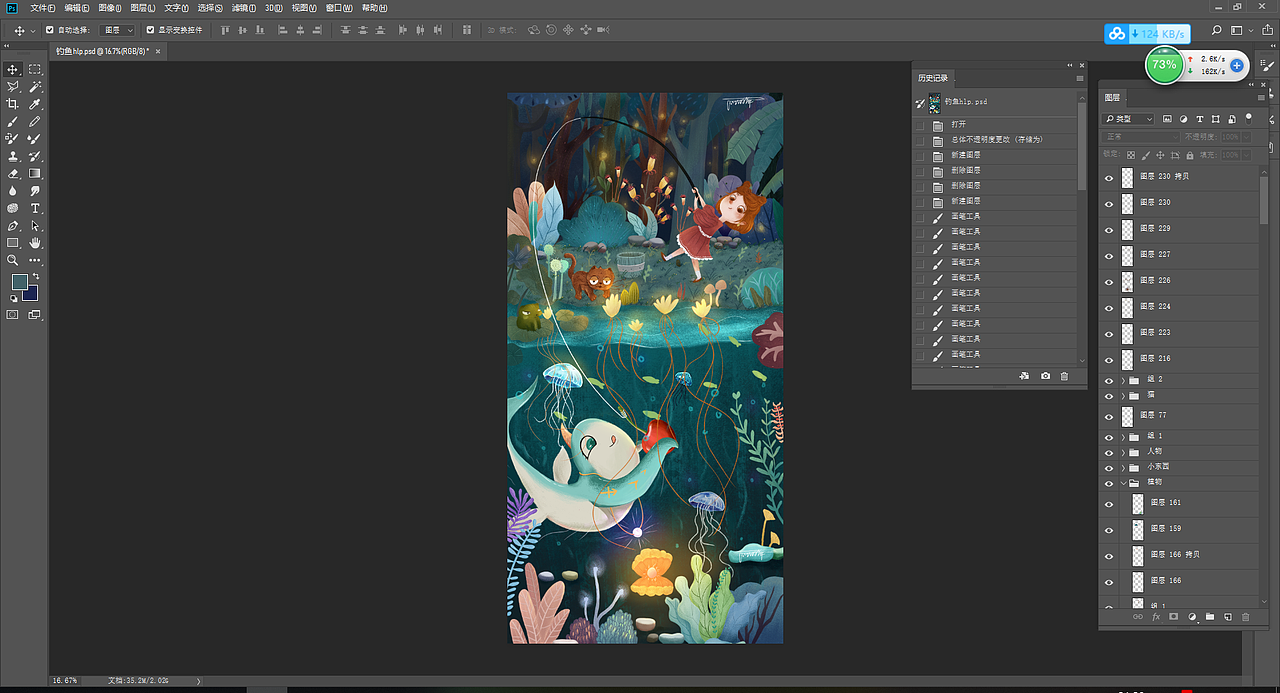Select the Clone Stamp tool
The width and height of the screenshot is (1280, 693).
[13, 156]
